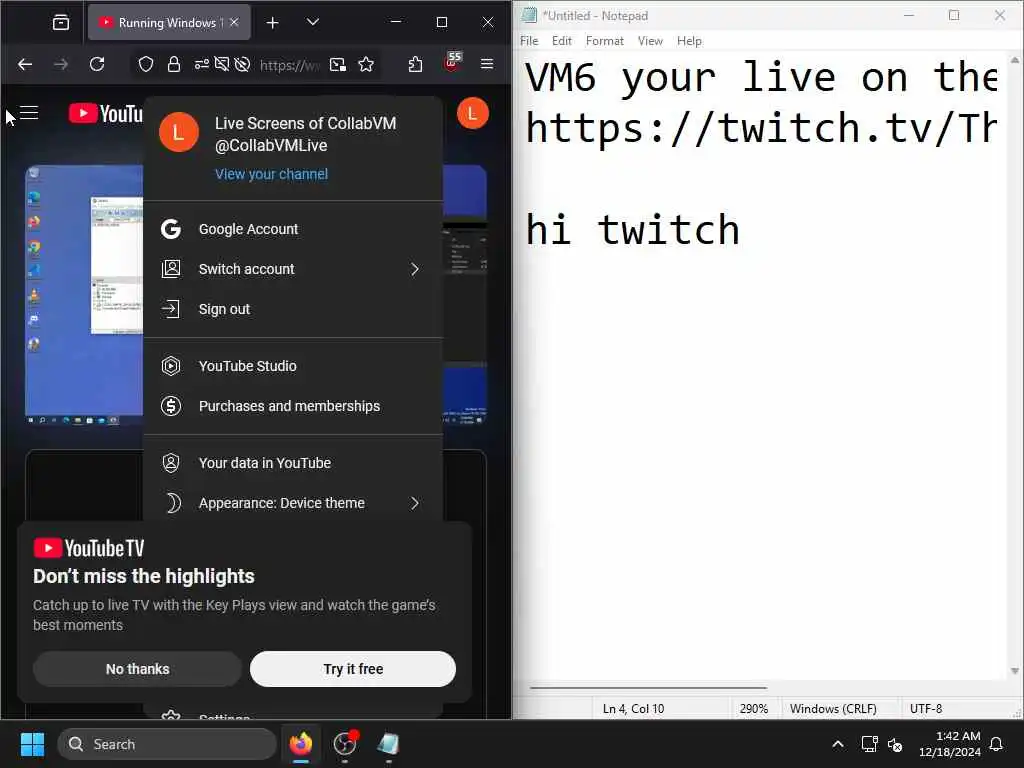This screenshot has width=1024, height=768.
Task: Open the notifications bell
Action: click(x=997, y=744)
